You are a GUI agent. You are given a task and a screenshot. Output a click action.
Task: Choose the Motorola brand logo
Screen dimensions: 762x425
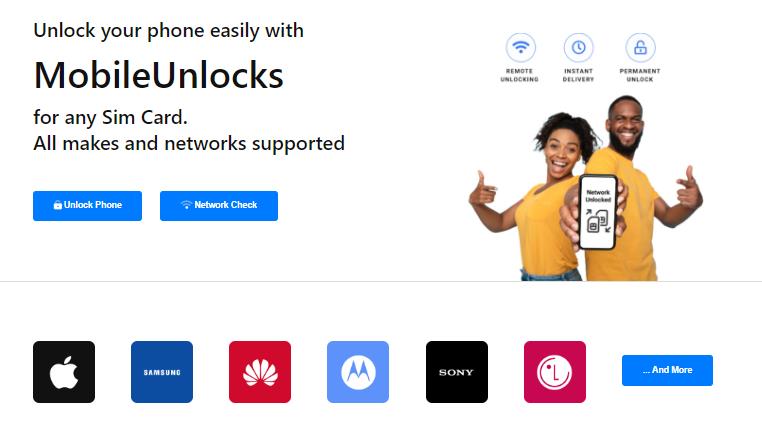(358, 372)
